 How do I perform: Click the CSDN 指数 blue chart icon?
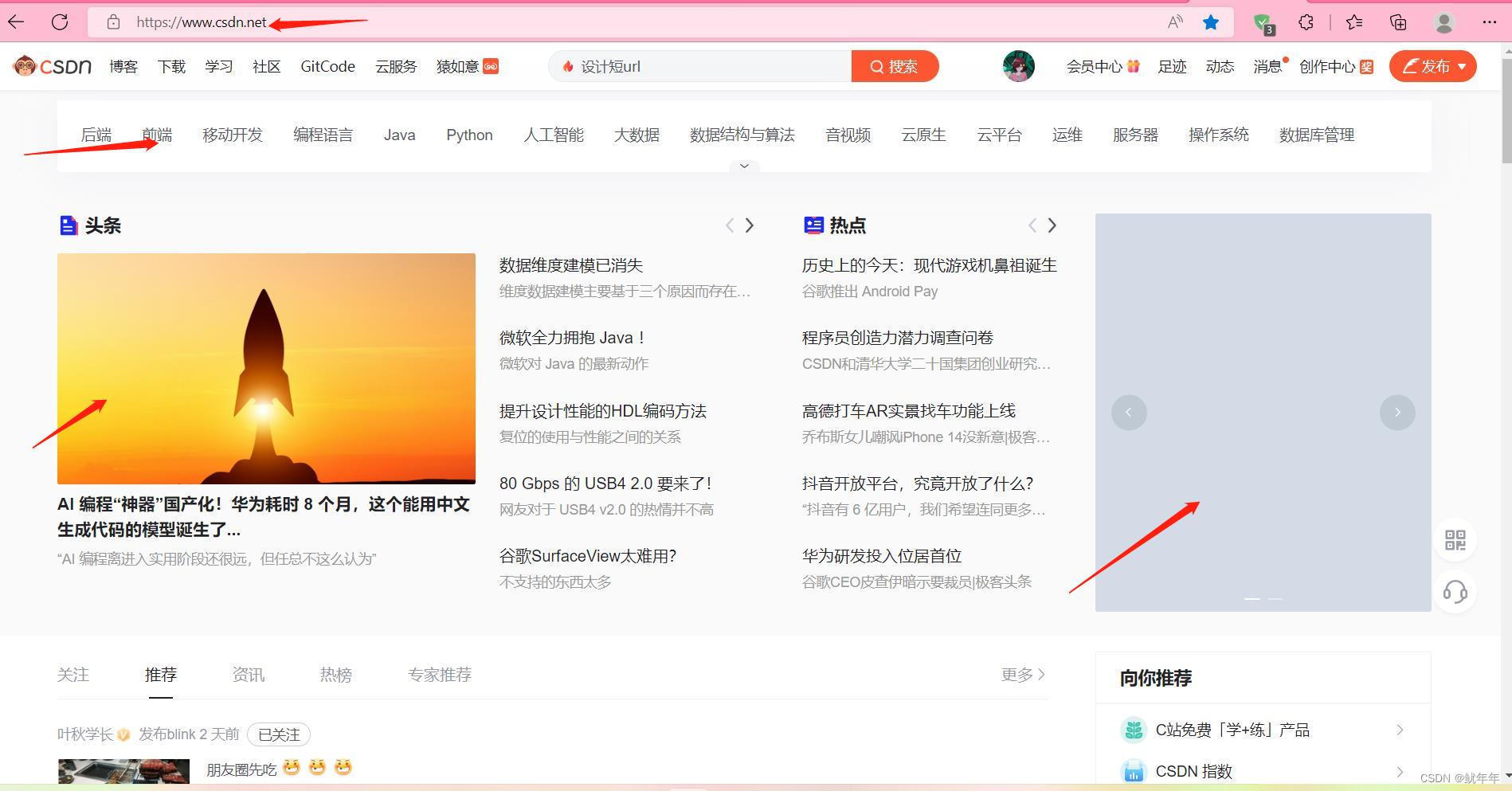[1133, 771]
